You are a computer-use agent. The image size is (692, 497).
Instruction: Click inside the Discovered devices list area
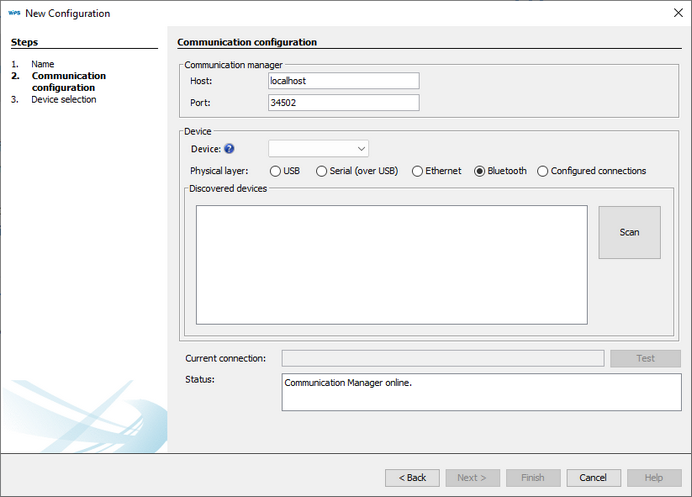click(x=391, y=265)
